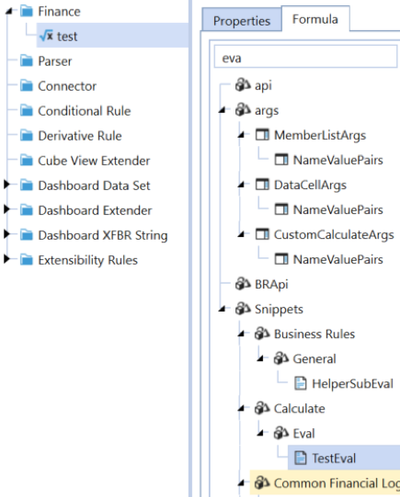This screenshot has width=400, height=497.
Task: Collapse the args node
Action: coord(223,110)
